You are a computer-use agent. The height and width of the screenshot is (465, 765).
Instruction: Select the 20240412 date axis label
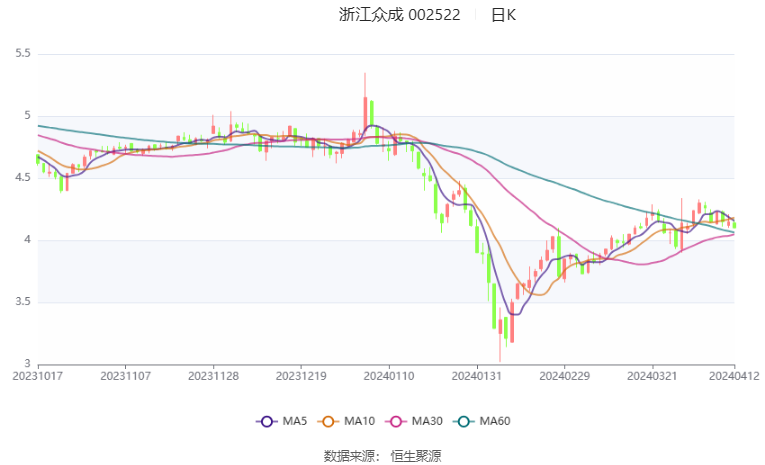pos(734,376)
